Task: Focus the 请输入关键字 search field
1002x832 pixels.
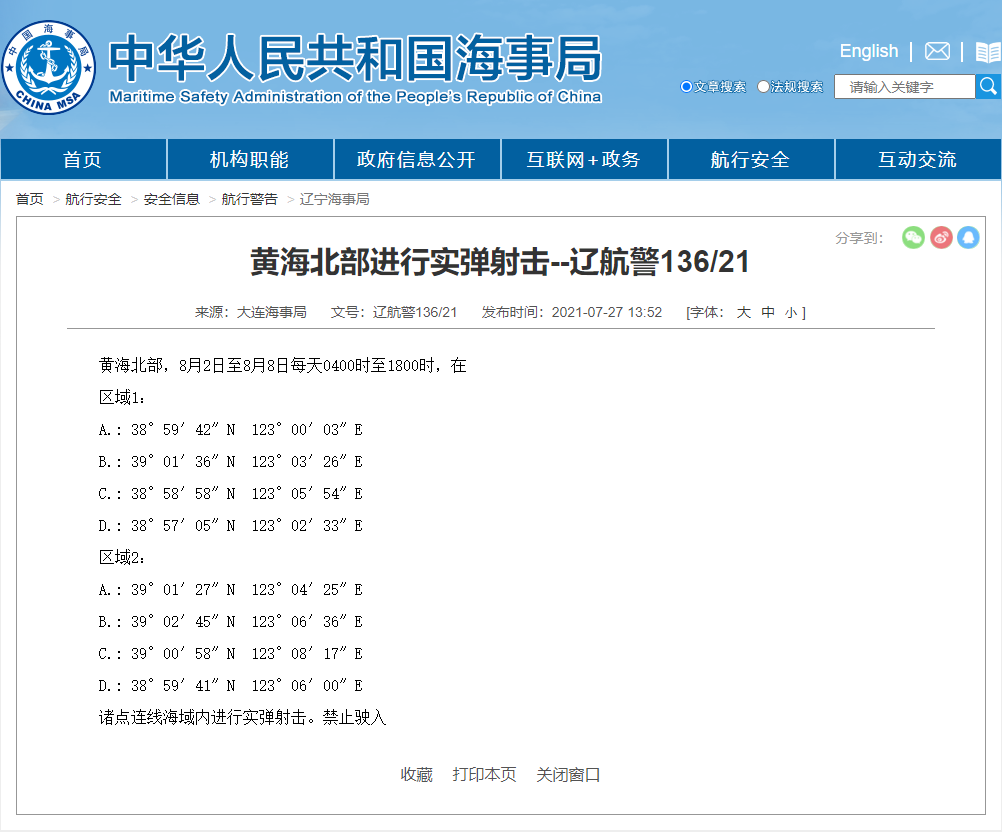Action: [905, 87]
